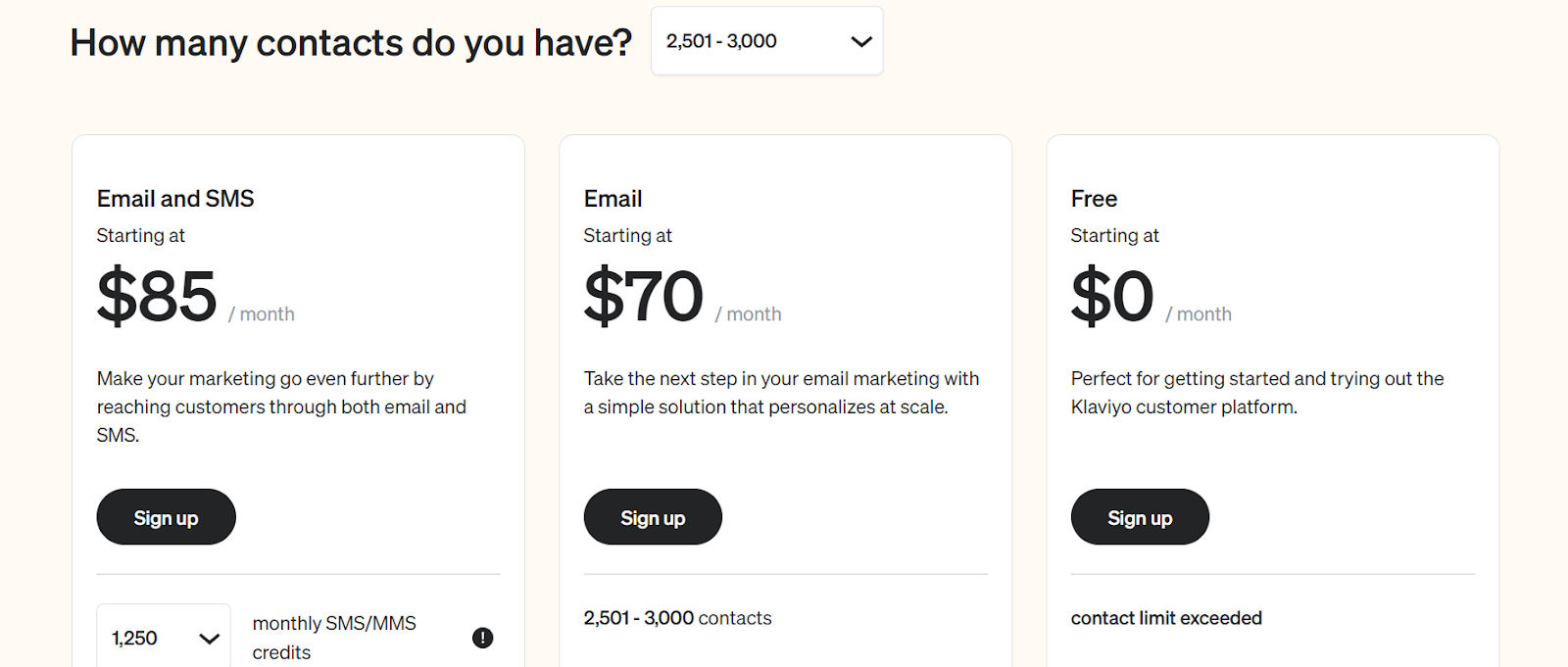Image resolution: width=1568 pixels, height=667 pixels.
Task: Click the "Email" plan card title
Action: (612, 199)
